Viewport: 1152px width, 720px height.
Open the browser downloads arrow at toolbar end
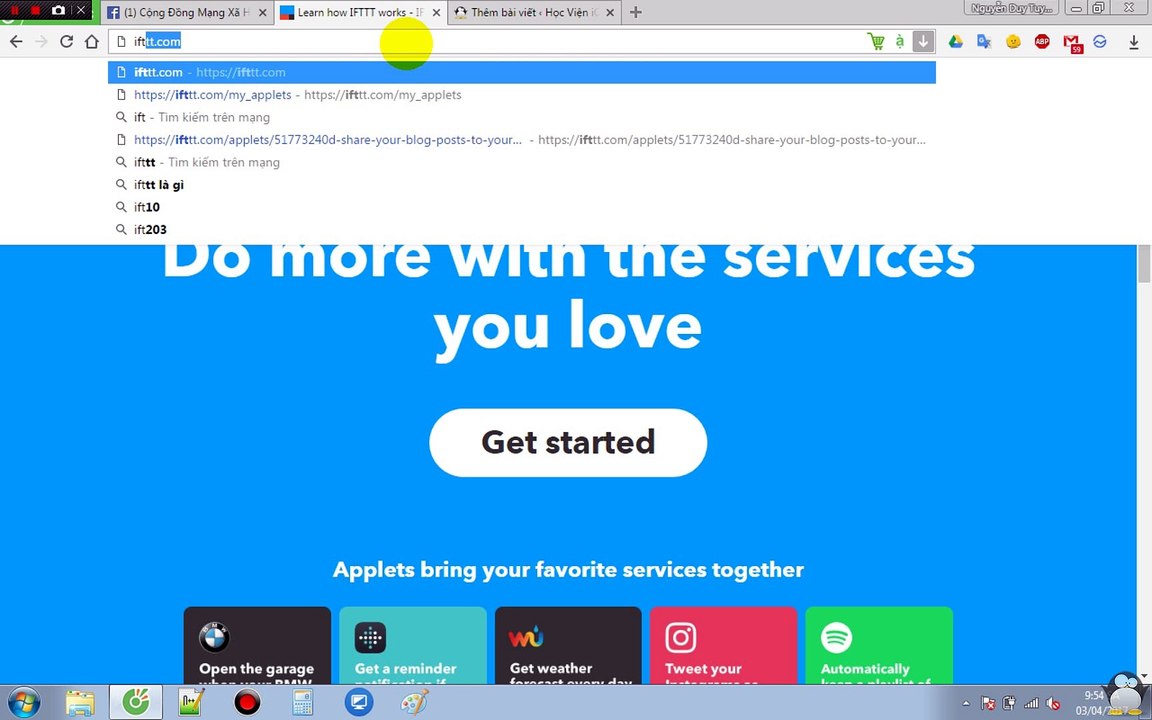coord(1134,42)
